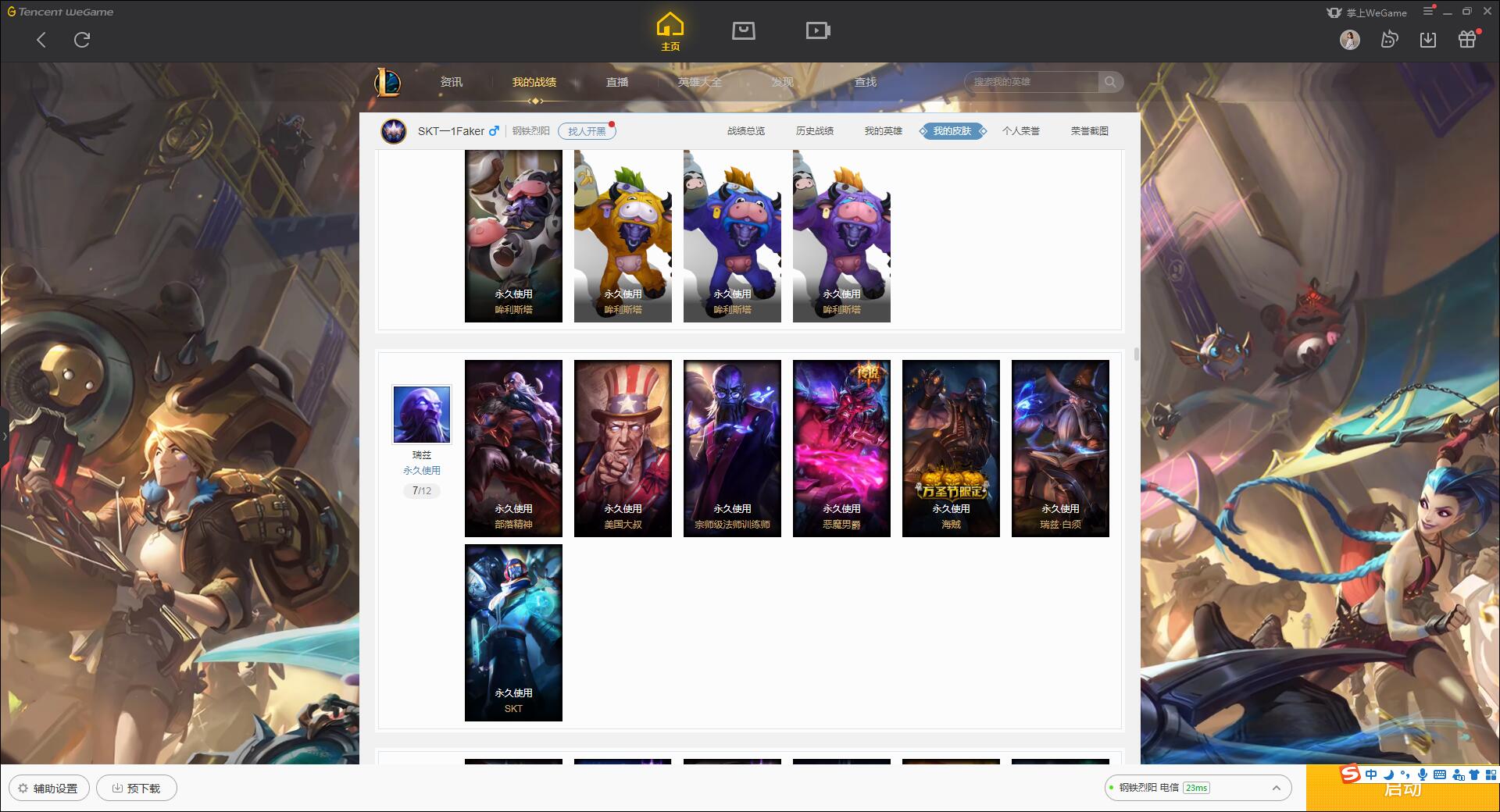
Task: Open the Sogou skin shirt icon
Action: point(1474,775)
